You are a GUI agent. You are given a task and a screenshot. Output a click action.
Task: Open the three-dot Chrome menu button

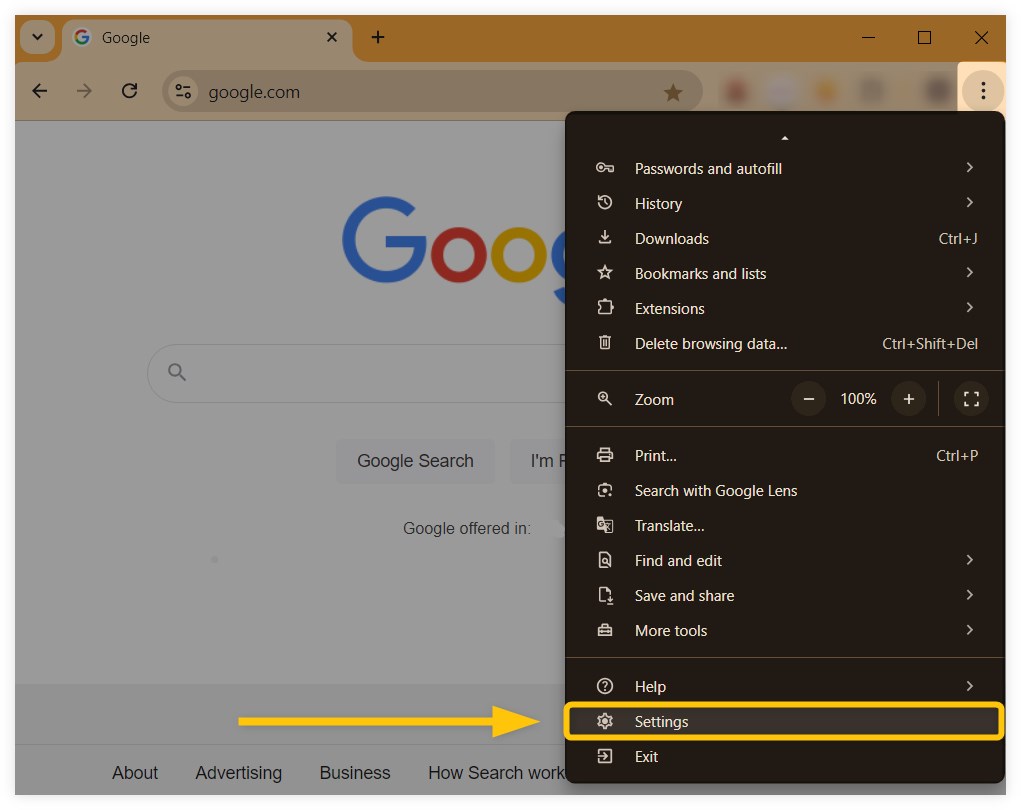click(983, 91)
